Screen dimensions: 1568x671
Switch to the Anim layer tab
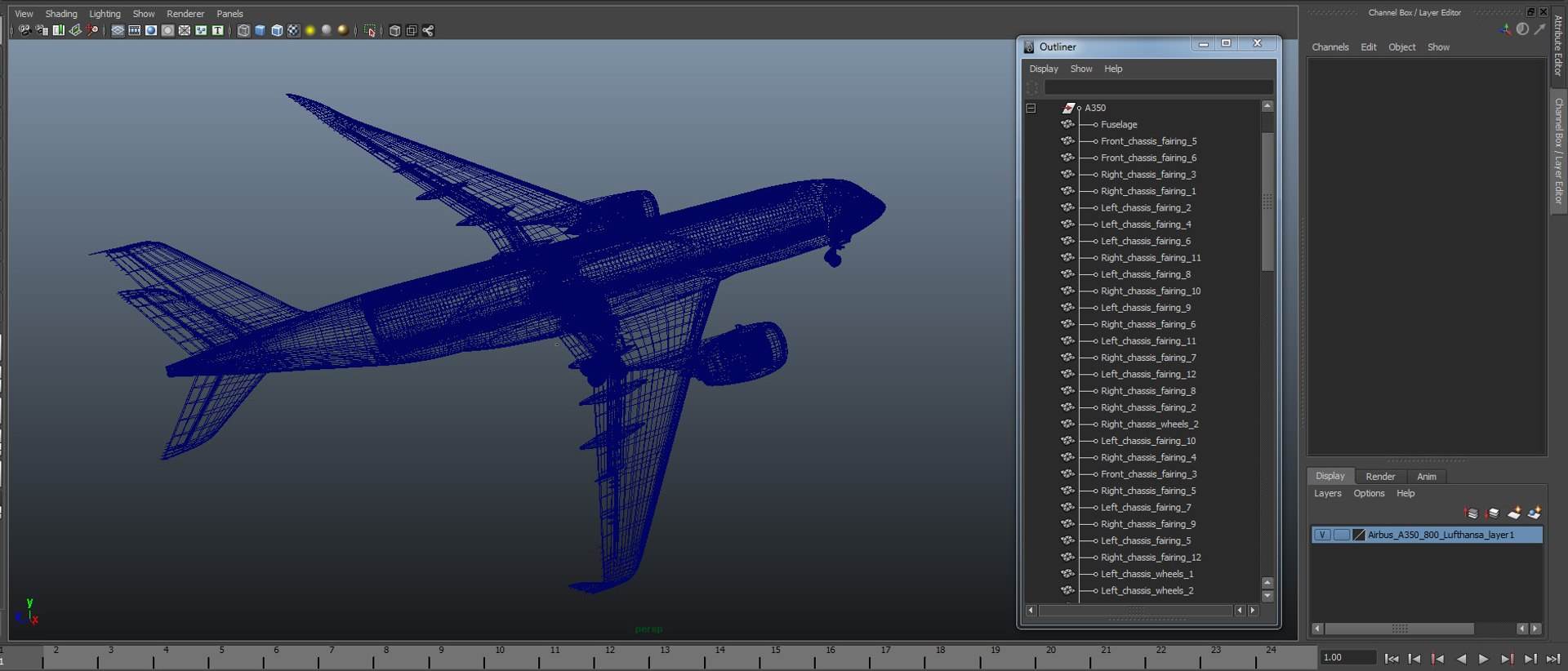1426,477
